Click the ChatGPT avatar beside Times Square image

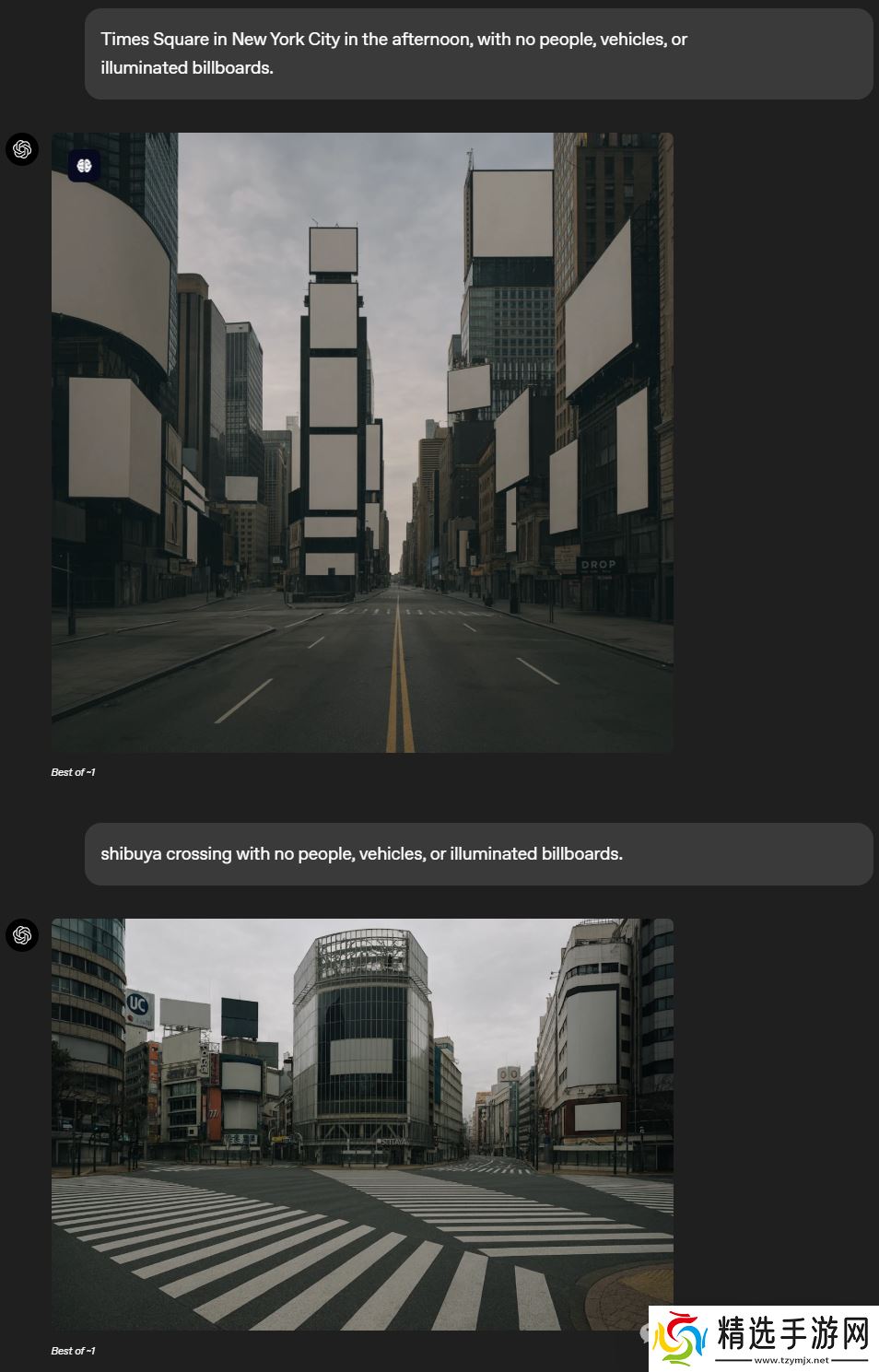(x=22, y=149)
